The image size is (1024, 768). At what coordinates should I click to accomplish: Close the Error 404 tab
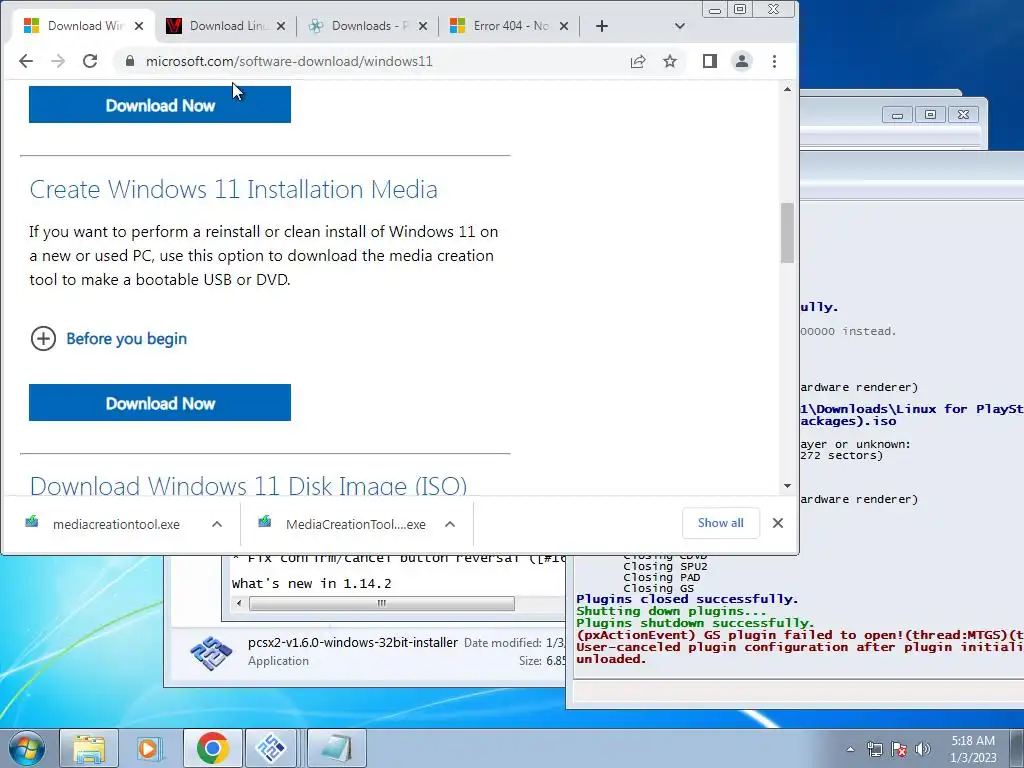click(564, 26)
